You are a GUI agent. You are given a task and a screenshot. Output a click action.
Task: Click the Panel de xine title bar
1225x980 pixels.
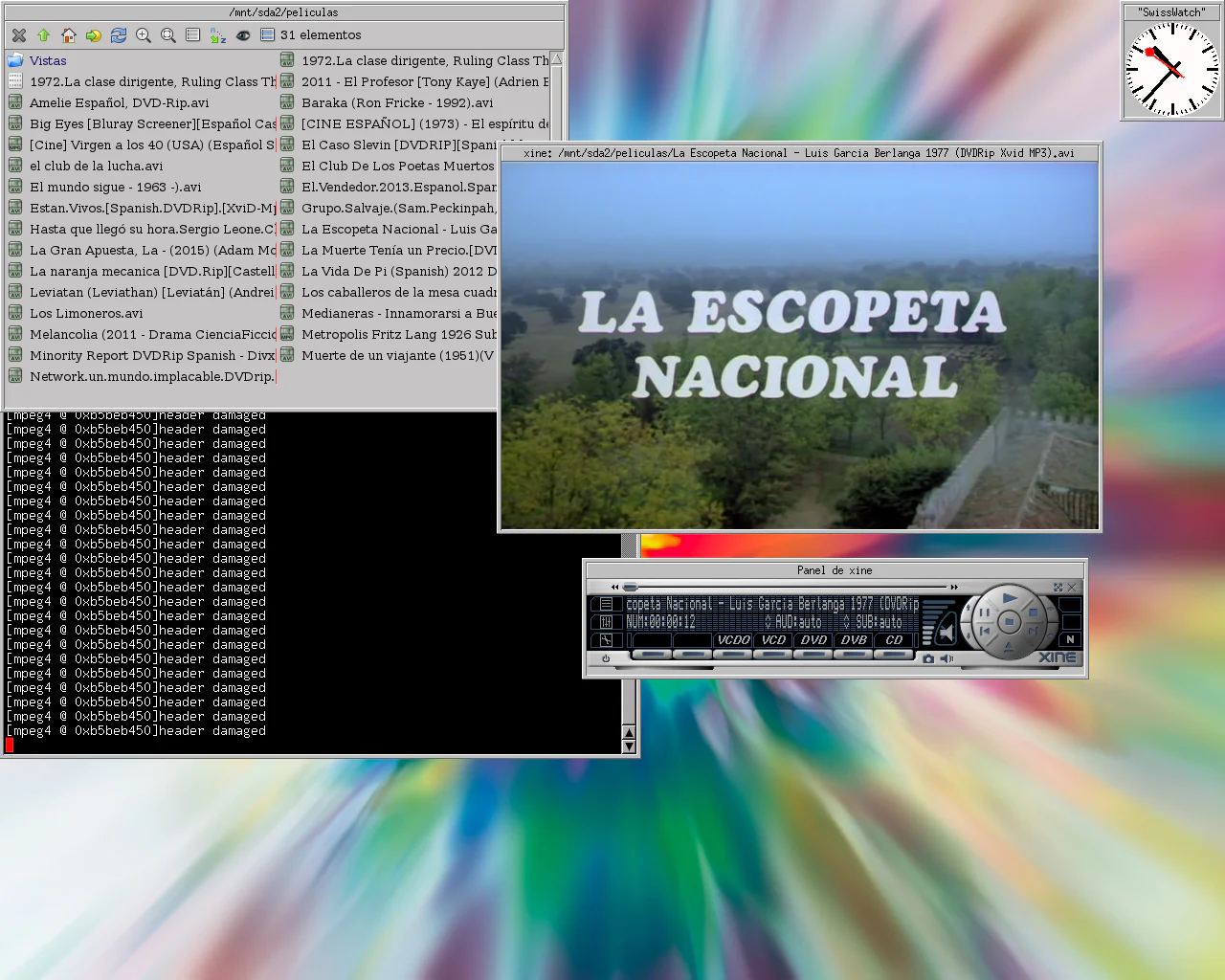[835, 570]
